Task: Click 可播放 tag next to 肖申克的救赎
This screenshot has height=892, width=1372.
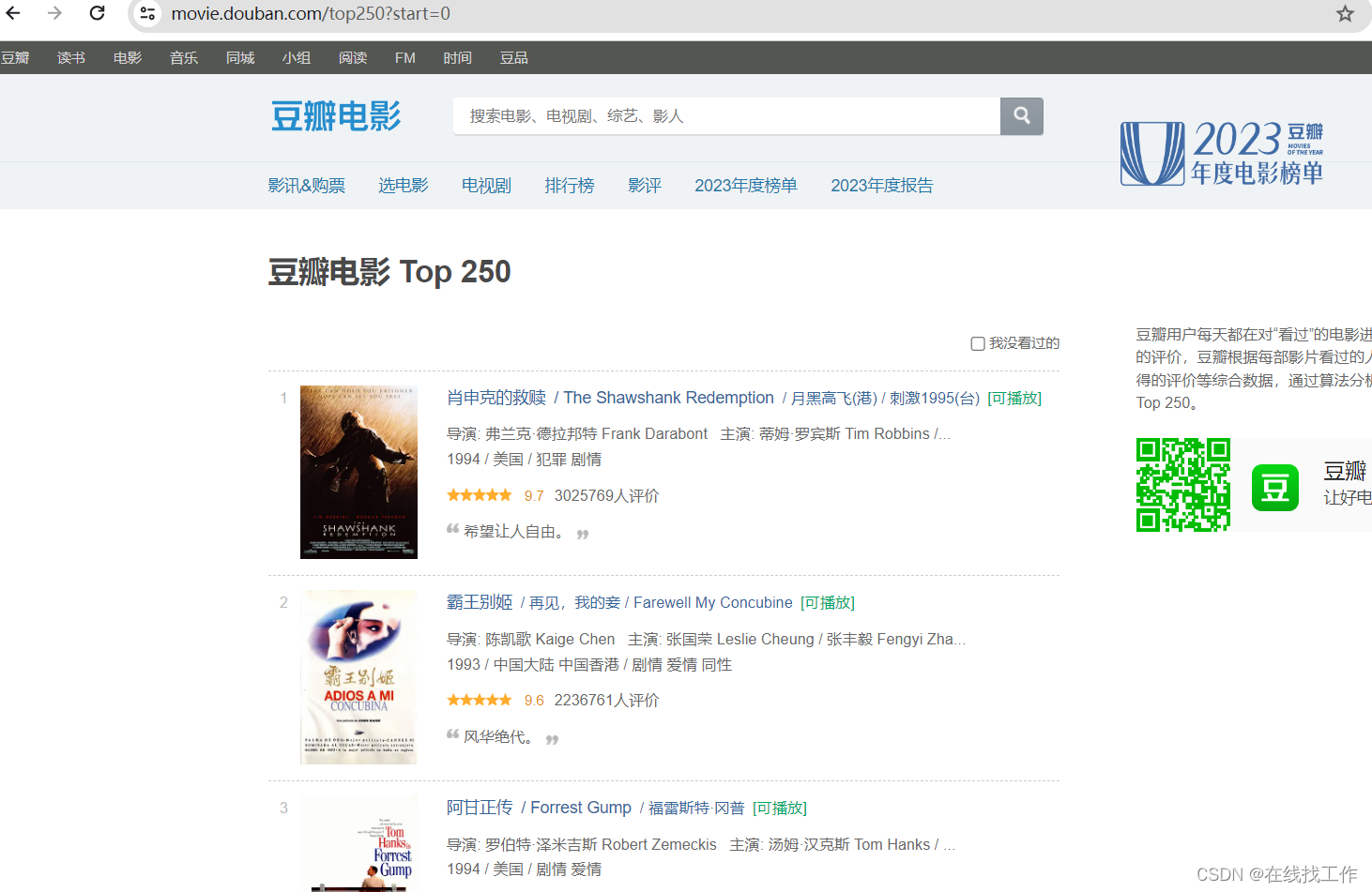Action: tap(1014, 399)
